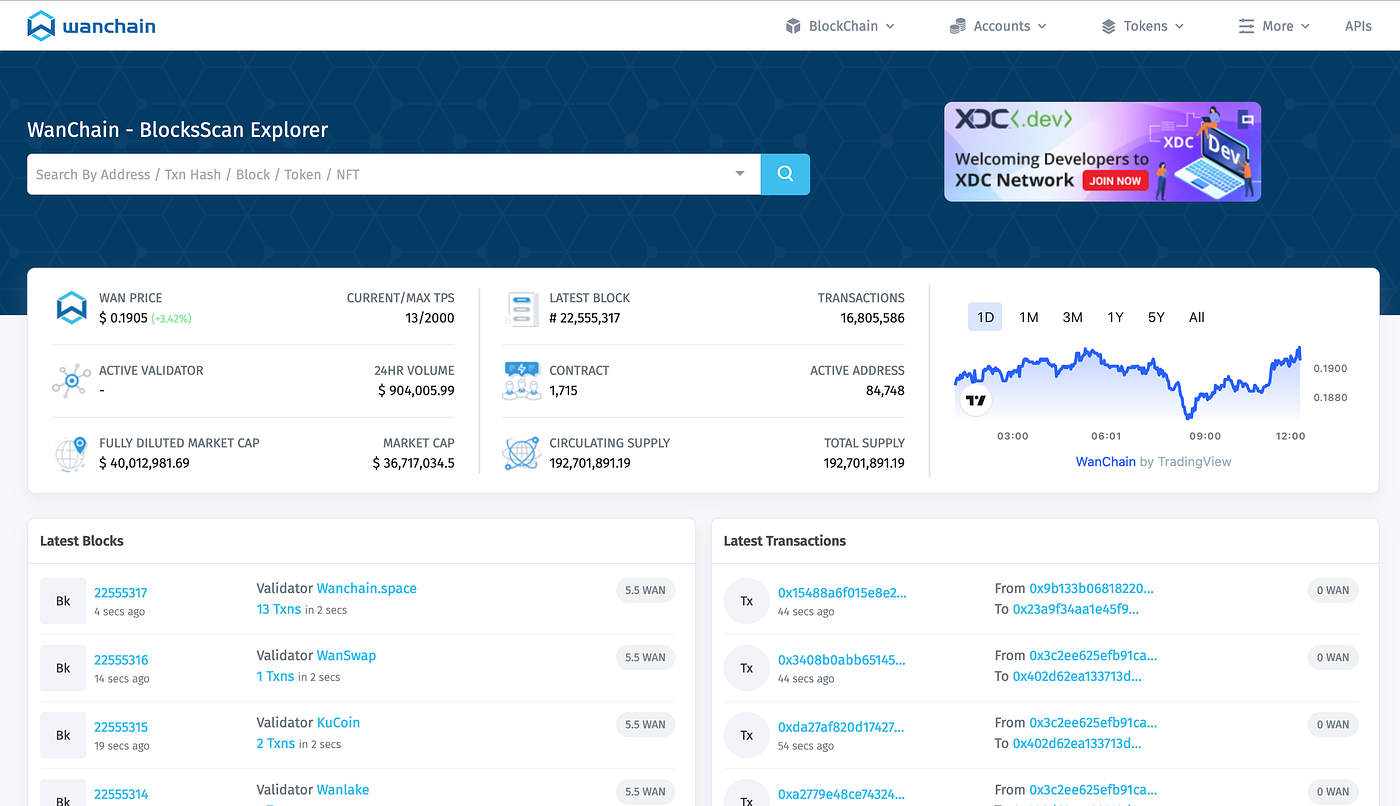
Task: Click latest block number # 22,555,317
Action: [x=585, y=318]
